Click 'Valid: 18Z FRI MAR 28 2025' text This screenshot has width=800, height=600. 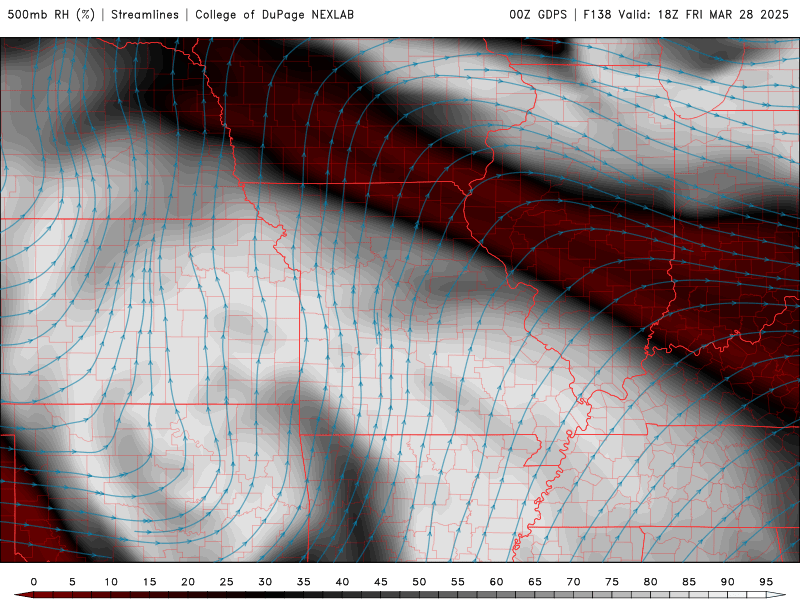704,15
